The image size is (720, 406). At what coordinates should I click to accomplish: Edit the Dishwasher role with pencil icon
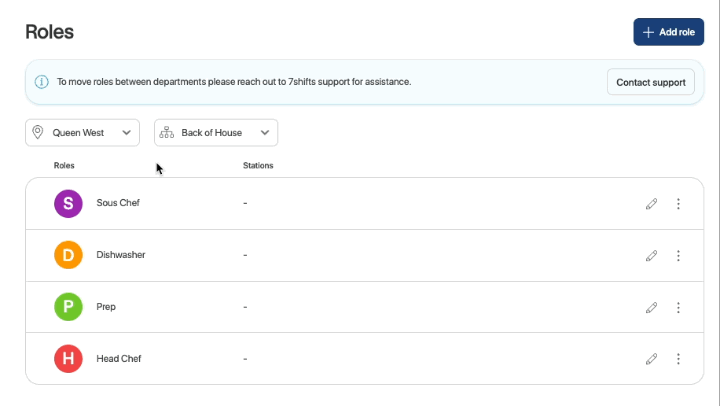(651, 256)
